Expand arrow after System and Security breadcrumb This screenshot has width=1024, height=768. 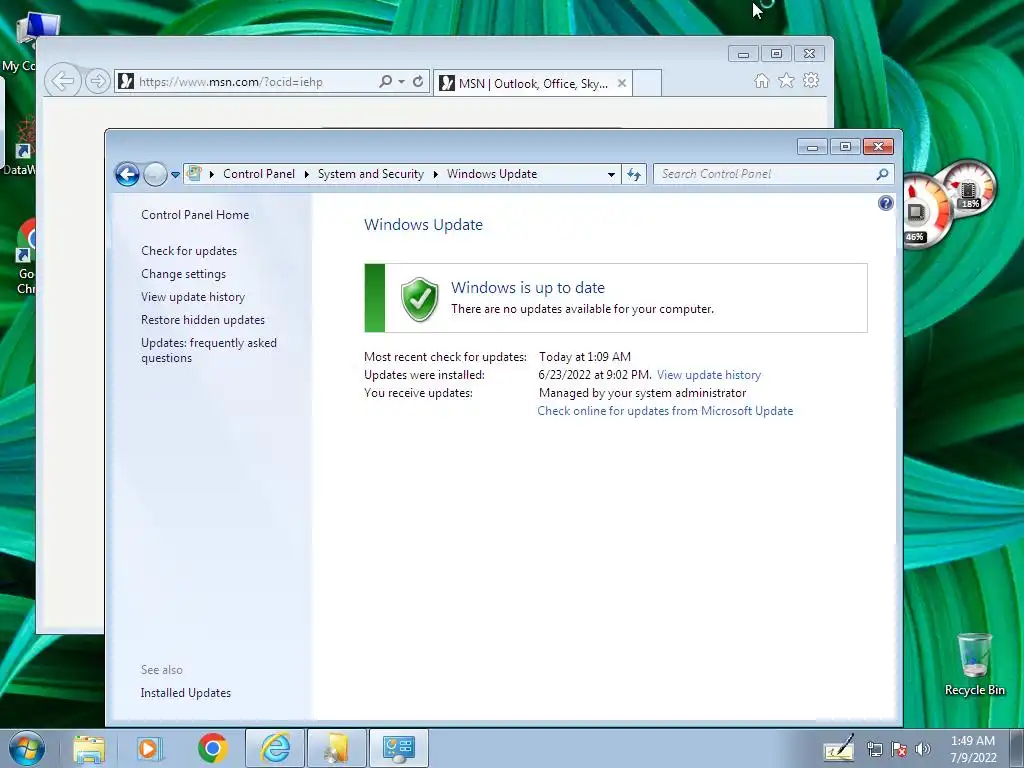[436, 174]
